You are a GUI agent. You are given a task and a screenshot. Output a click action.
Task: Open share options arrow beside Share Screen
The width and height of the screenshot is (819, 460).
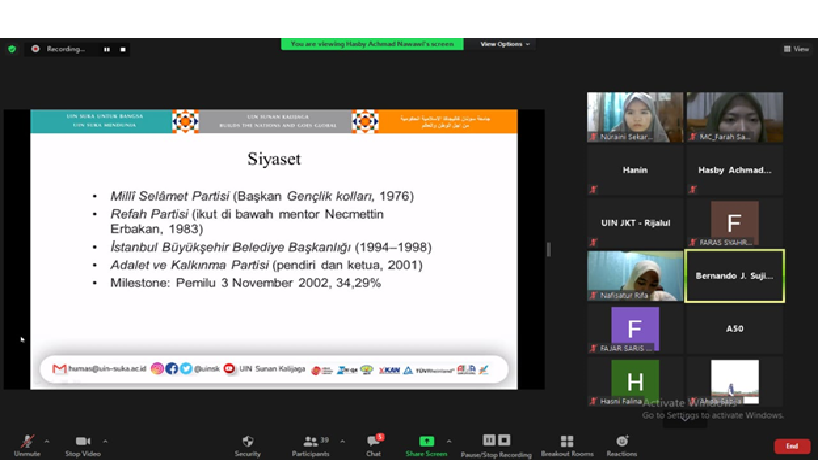[x=449, y=441]
